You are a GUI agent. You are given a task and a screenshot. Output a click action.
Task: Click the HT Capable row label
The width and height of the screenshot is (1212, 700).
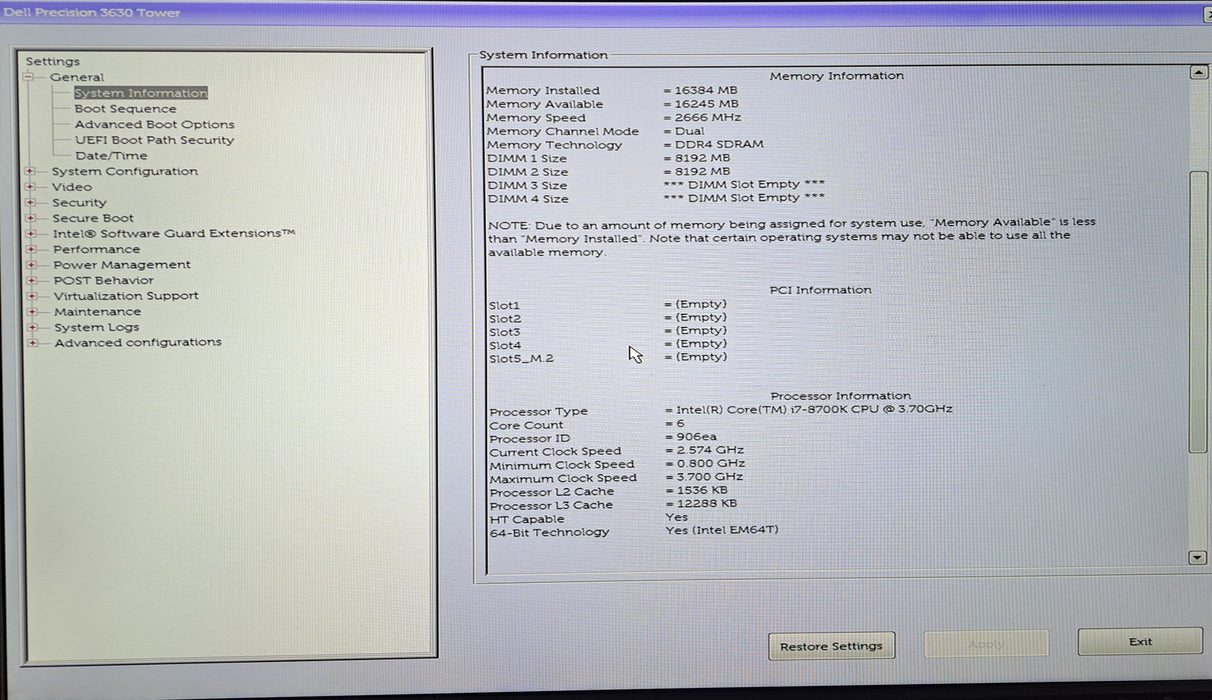pos(527,519)
